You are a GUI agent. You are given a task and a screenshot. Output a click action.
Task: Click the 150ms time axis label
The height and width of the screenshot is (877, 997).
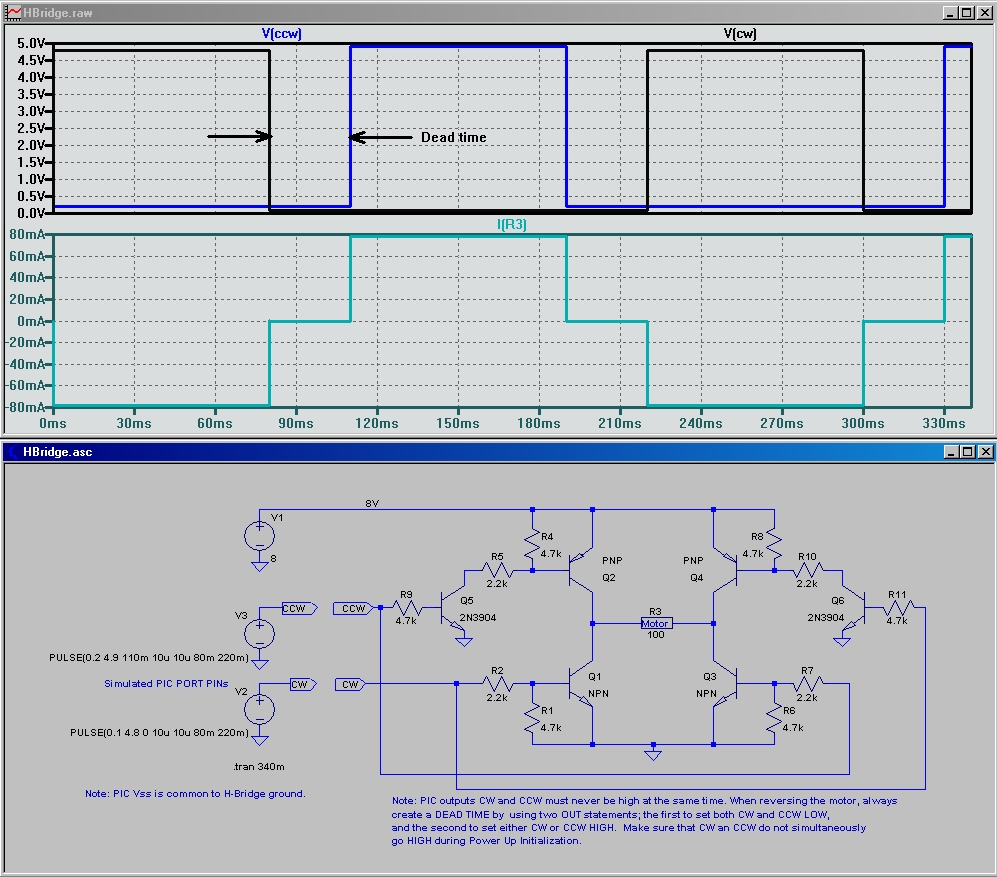(458, 424)
